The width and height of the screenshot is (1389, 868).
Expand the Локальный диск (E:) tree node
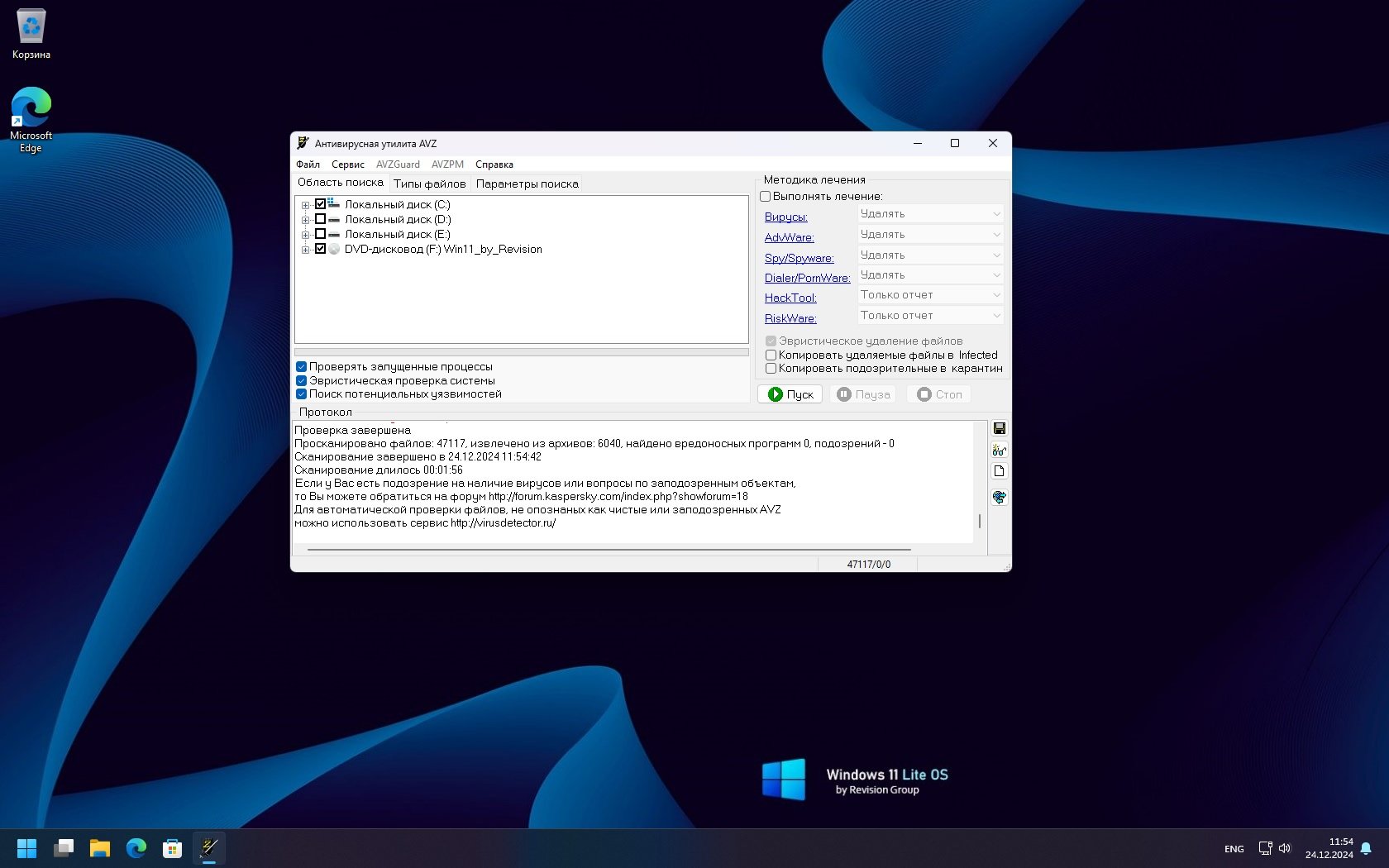pos(305,235)
